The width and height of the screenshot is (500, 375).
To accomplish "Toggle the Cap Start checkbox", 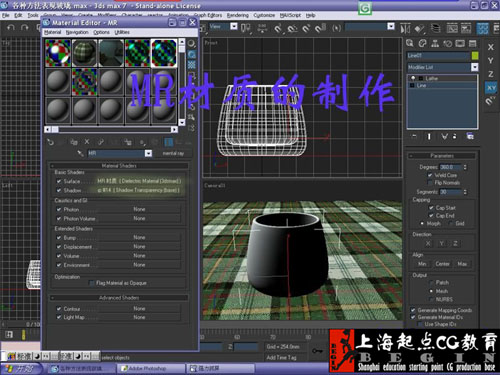I will click(x=431, y=208).
